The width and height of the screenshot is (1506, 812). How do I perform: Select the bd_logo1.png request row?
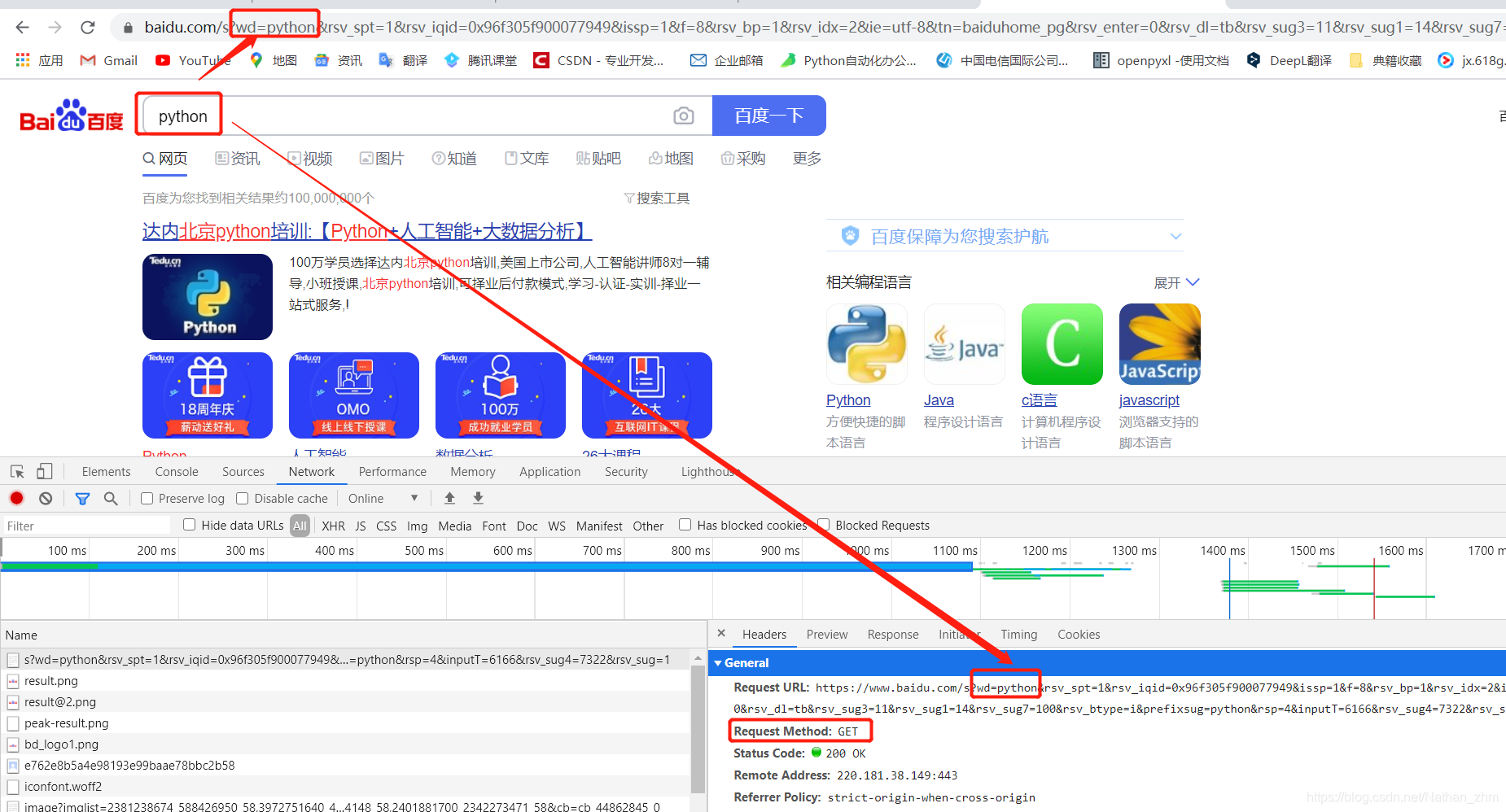[x=347, y=744]
